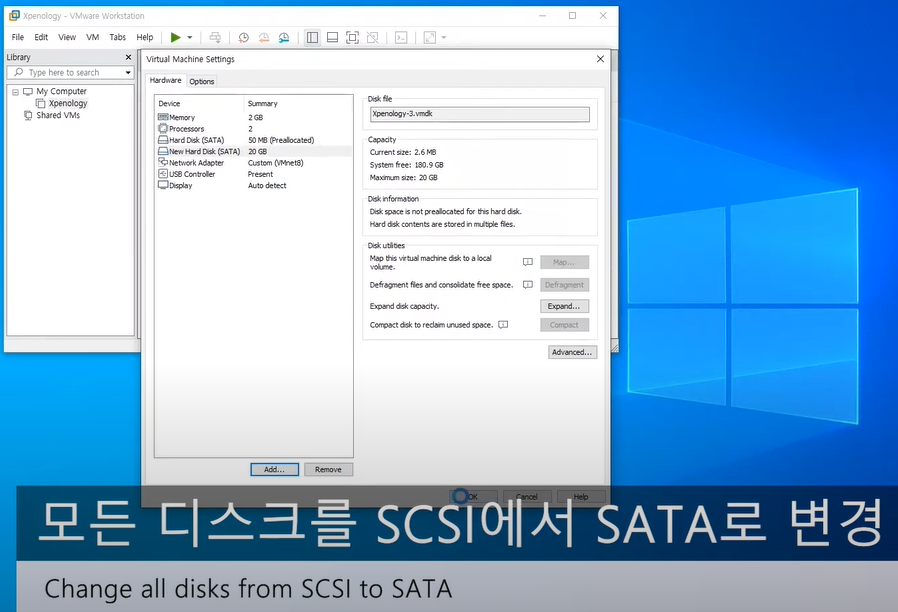Click the VMware Workstation title bar icon

pyautogui.click(x=14, y=15)
